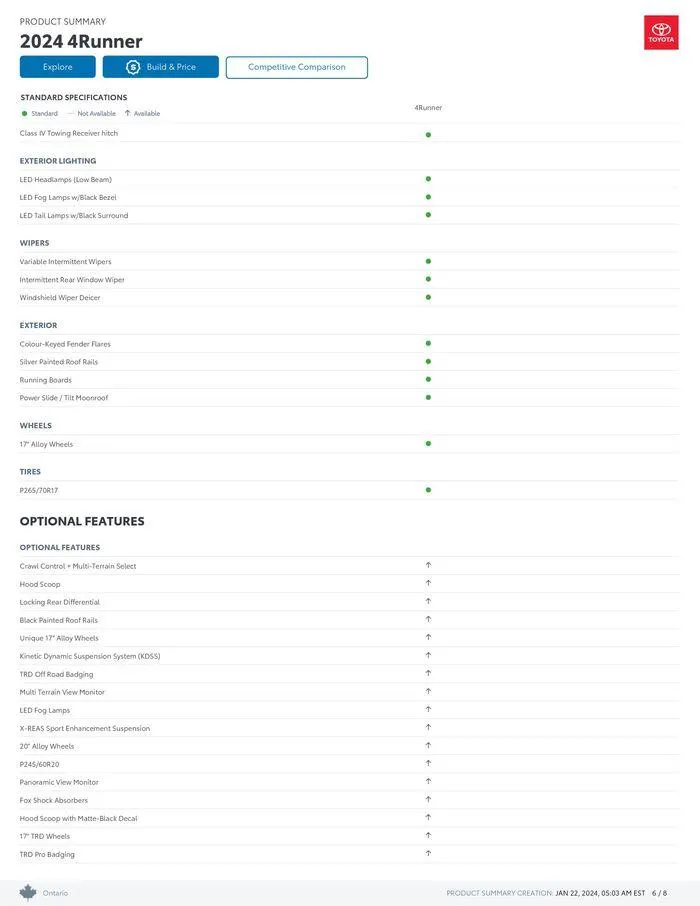
Task: Click the Toyota logo
Action: tap(661, 33)
